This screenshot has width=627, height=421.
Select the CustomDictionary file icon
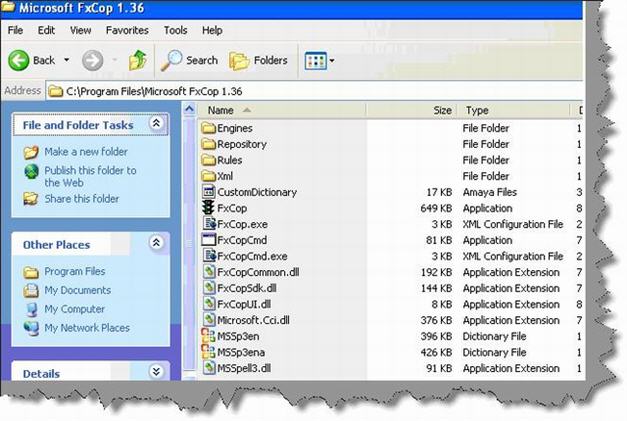(208, 192)
